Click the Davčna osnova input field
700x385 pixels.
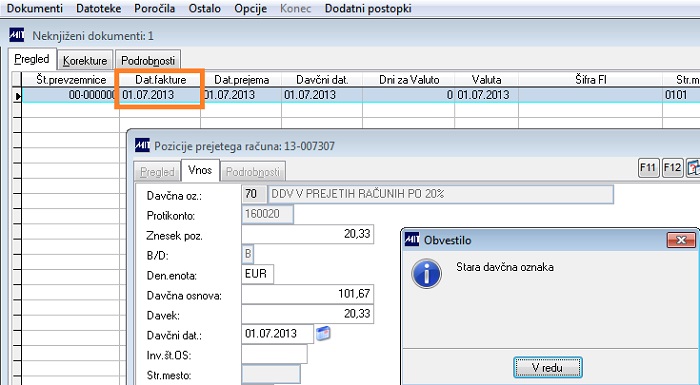[308, 294]
